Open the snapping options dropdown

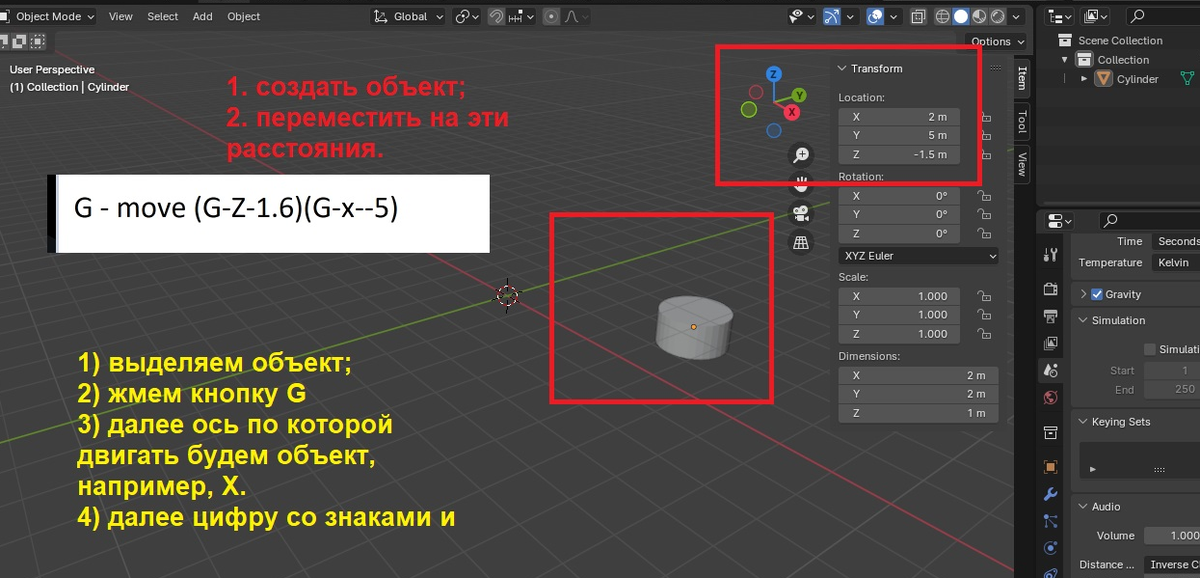point(523,16)
